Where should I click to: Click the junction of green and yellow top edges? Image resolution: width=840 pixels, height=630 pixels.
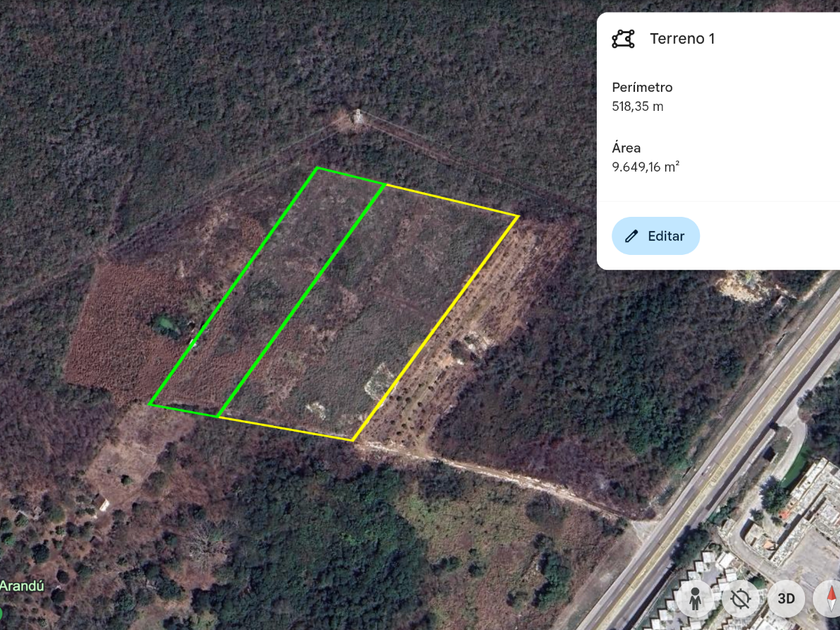pyautogui.click(x=385, y=184)
